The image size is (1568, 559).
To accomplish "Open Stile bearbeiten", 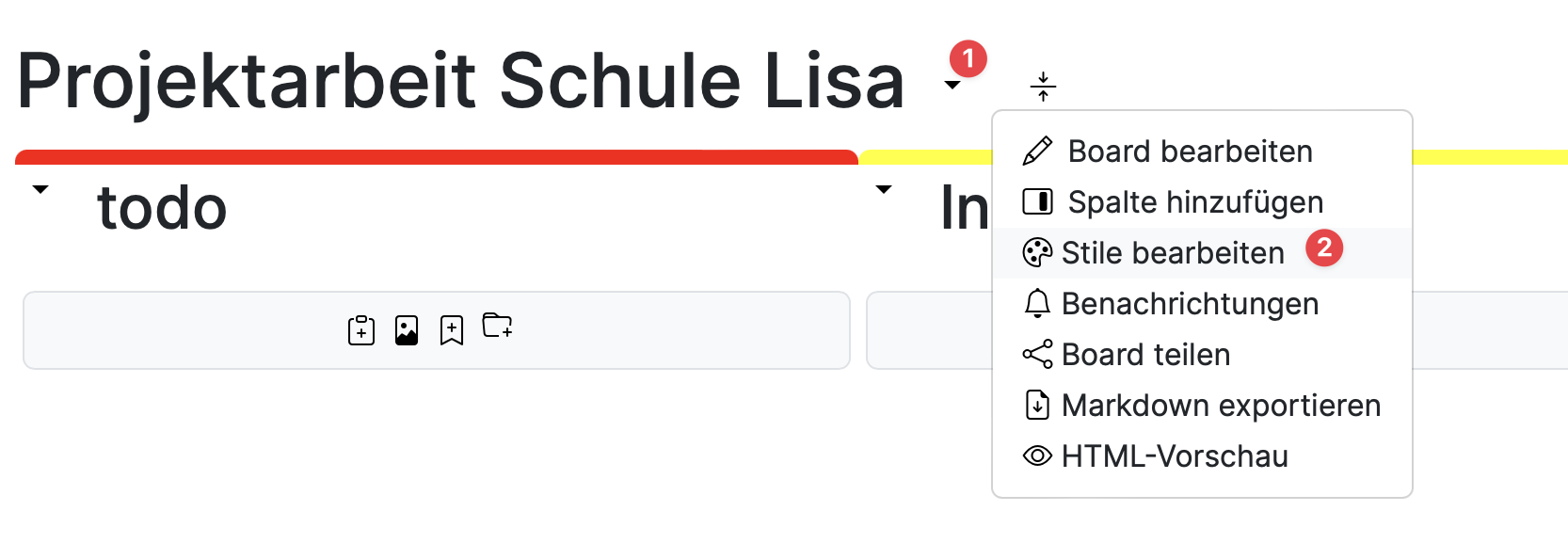I will pyautogui.click(x=1172, y=252).
